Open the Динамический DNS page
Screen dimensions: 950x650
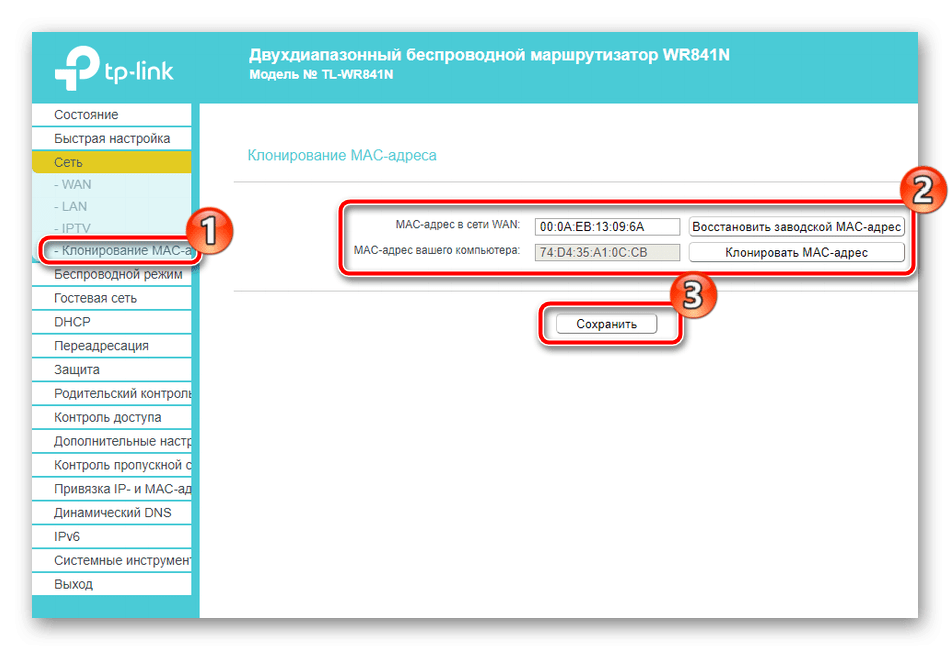(112, 513)
